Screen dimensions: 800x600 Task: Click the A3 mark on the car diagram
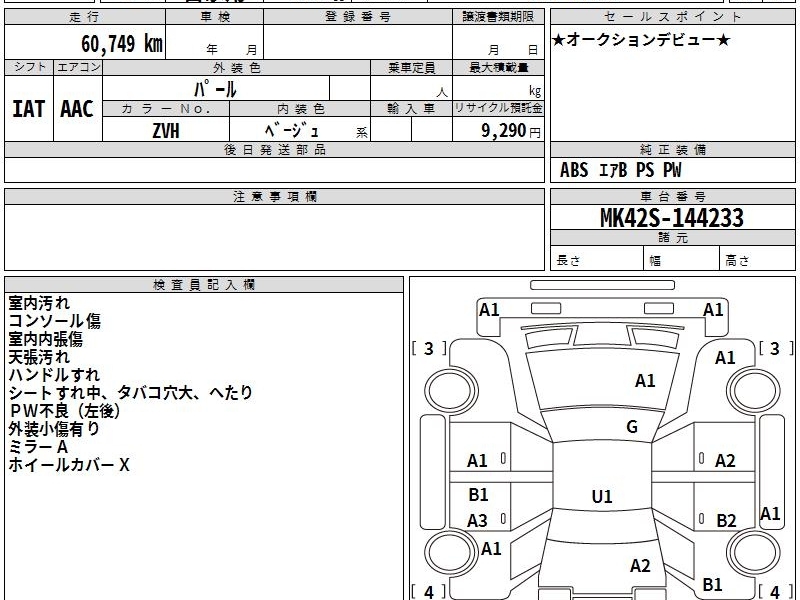click(x=478, y=521)
